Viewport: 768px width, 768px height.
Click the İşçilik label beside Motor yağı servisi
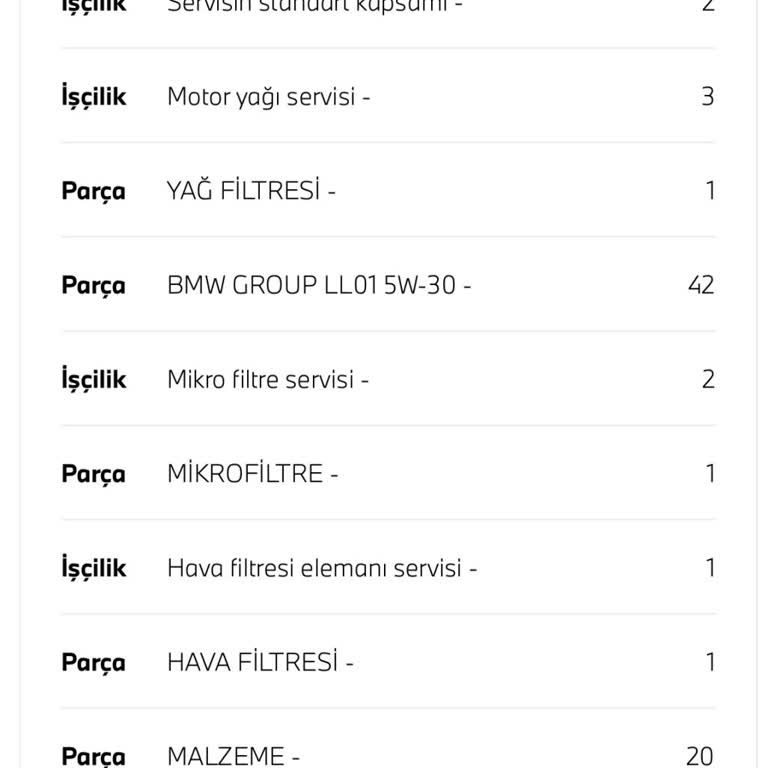[x=94, y=97]
